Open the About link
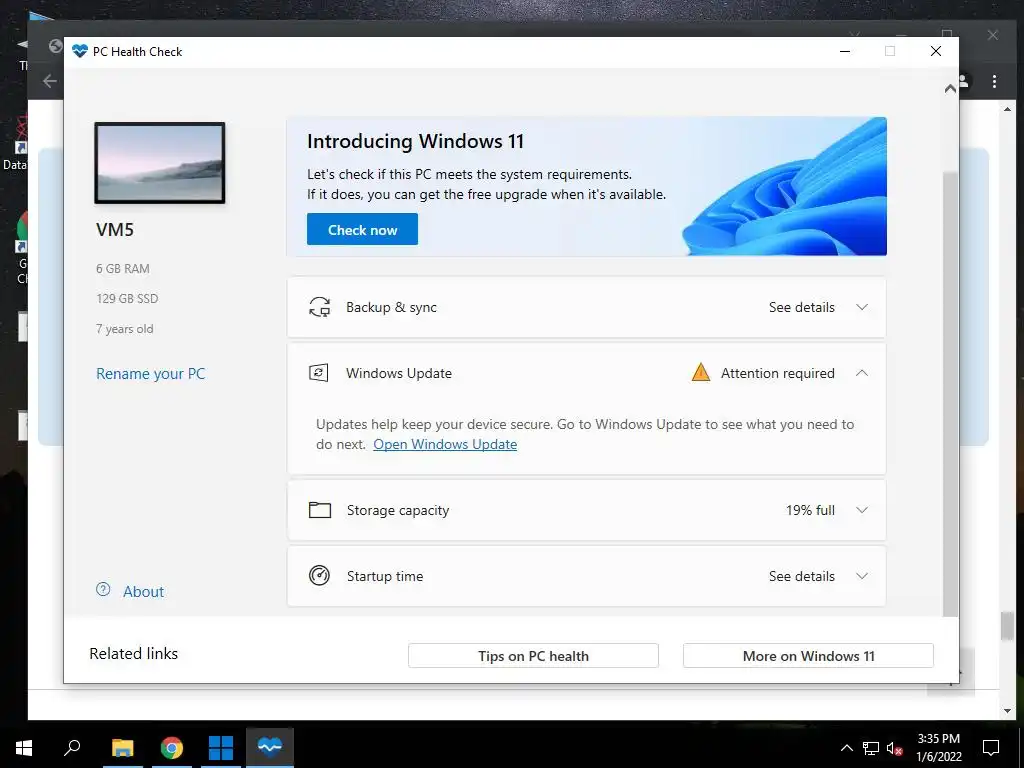 (x=144, y=592)
